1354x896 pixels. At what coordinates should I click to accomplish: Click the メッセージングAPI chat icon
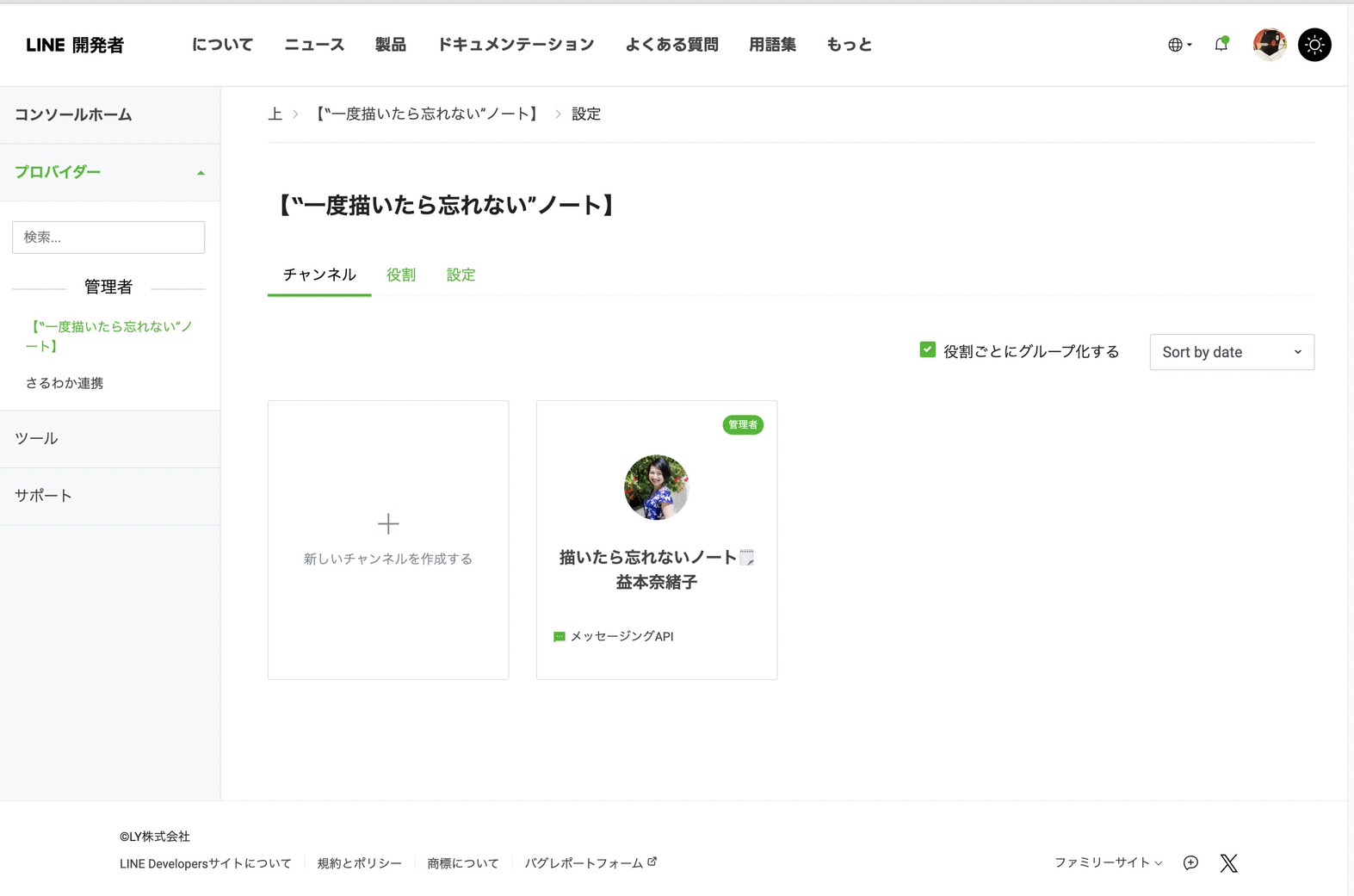[x=560, y=637]
